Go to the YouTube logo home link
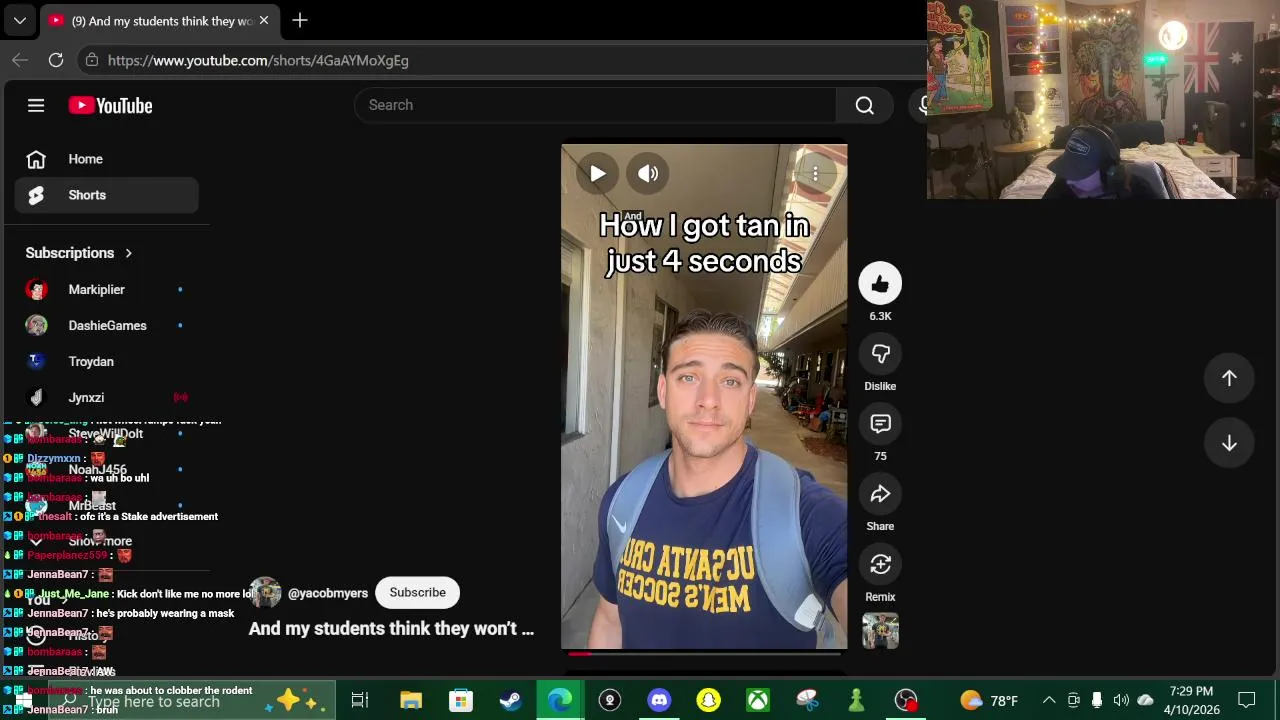 click(110, 105)
